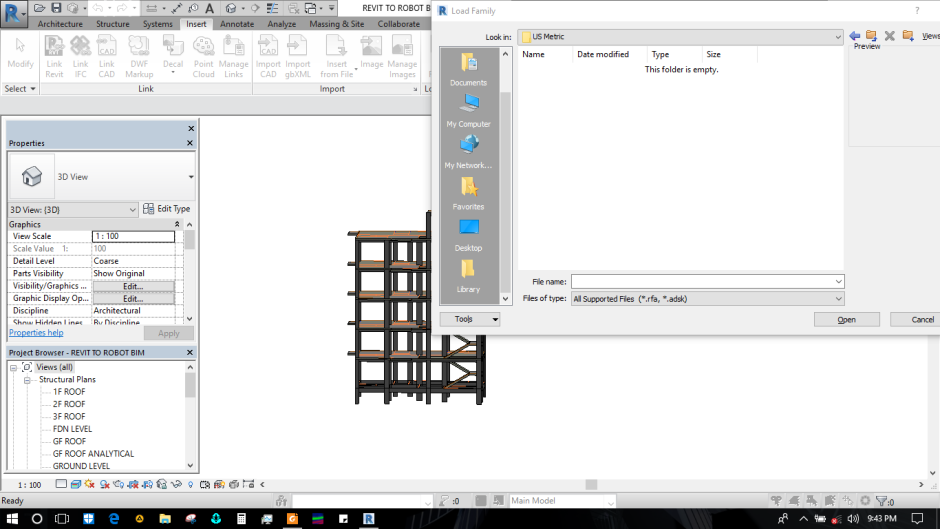Open the Files of type dropdown
Image resolution: width=940 pixels, height=529 pixels.
[x=838, y=299]
